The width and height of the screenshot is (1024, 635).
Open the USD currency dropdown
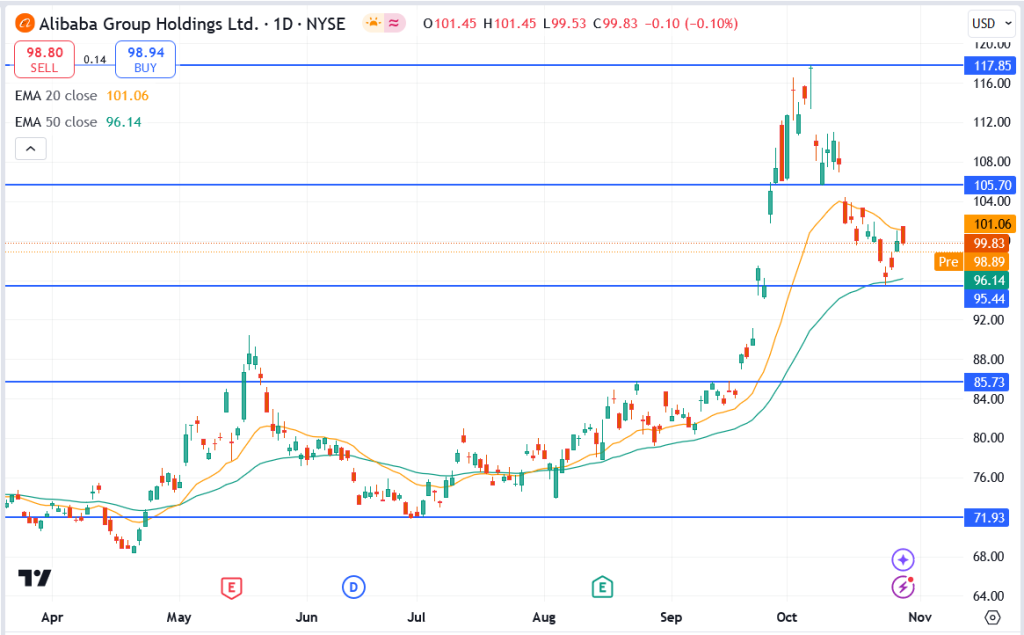click(x=992, y=24)
